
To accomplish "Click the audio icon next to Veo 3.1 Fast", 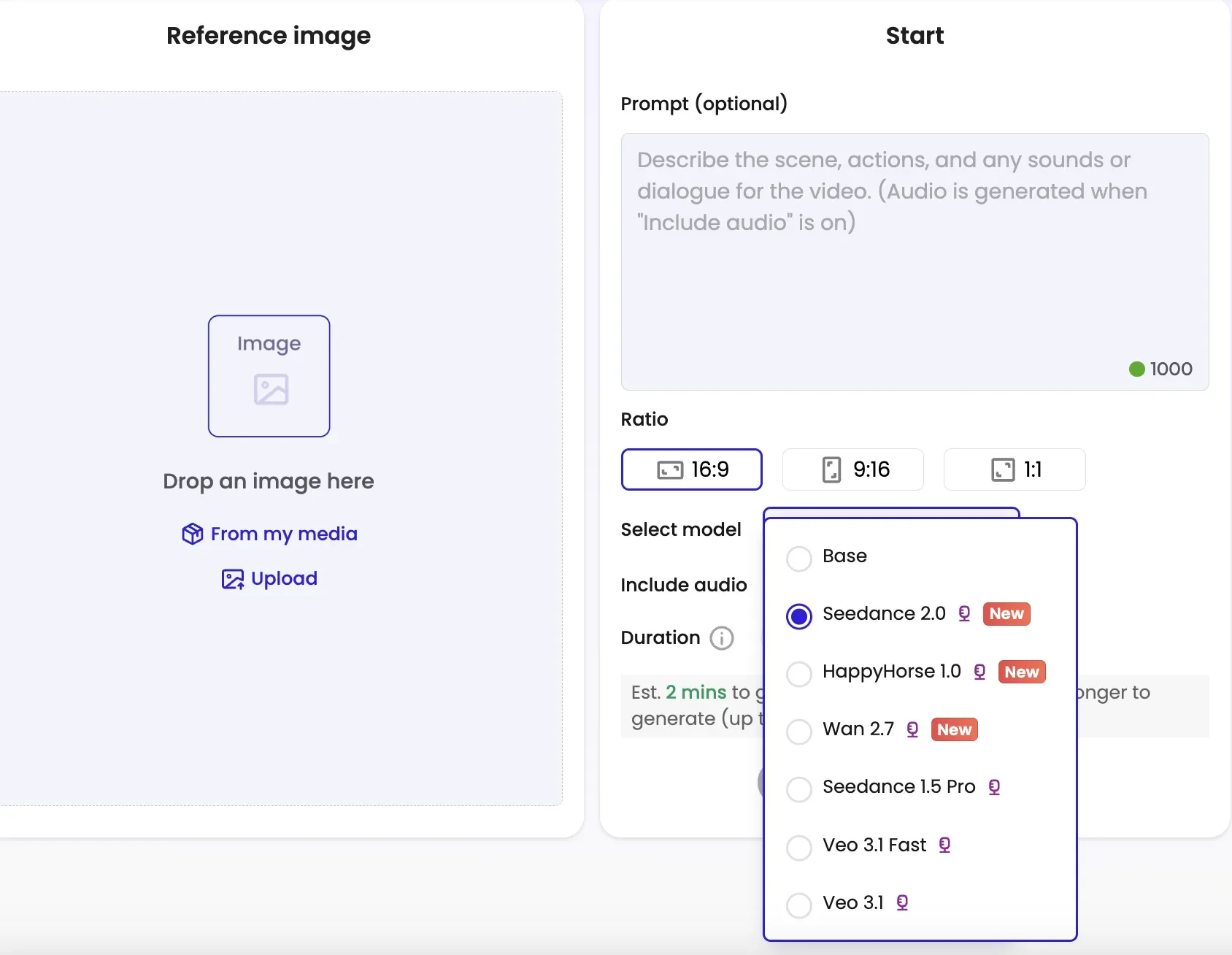I will 944,845.
